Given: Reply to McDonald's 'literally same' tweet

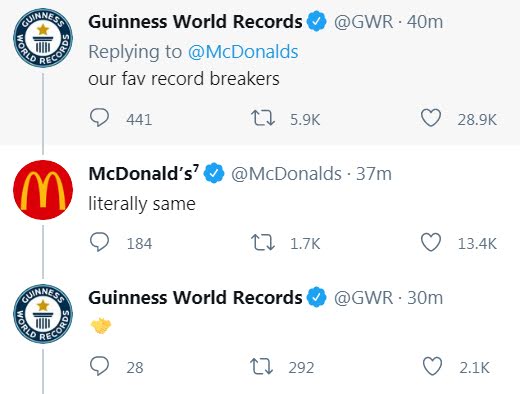Looking at the screenshot, I should 99,242.
